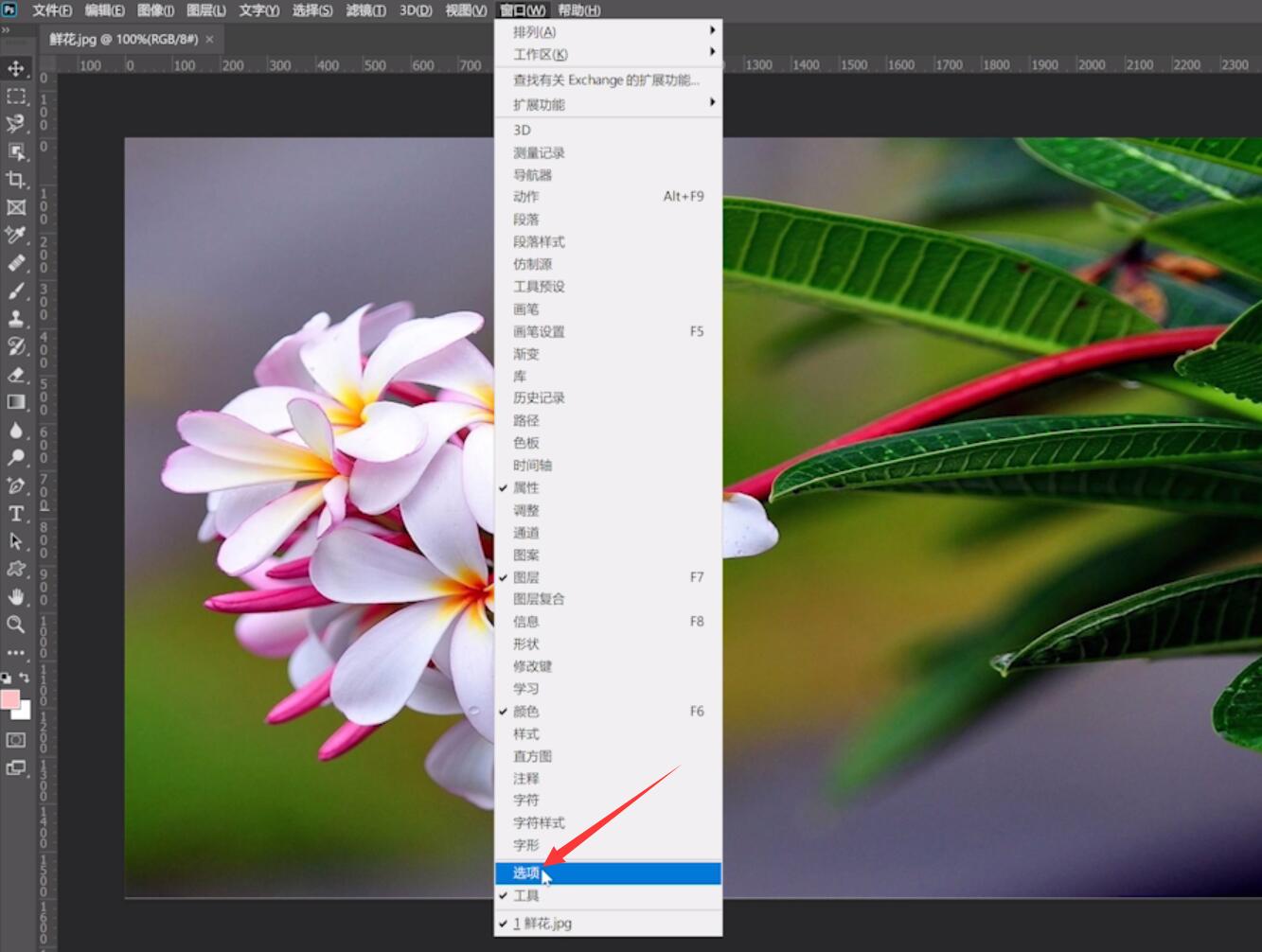Expand the 工作区(K) submenu

click(x=608, y=54)
